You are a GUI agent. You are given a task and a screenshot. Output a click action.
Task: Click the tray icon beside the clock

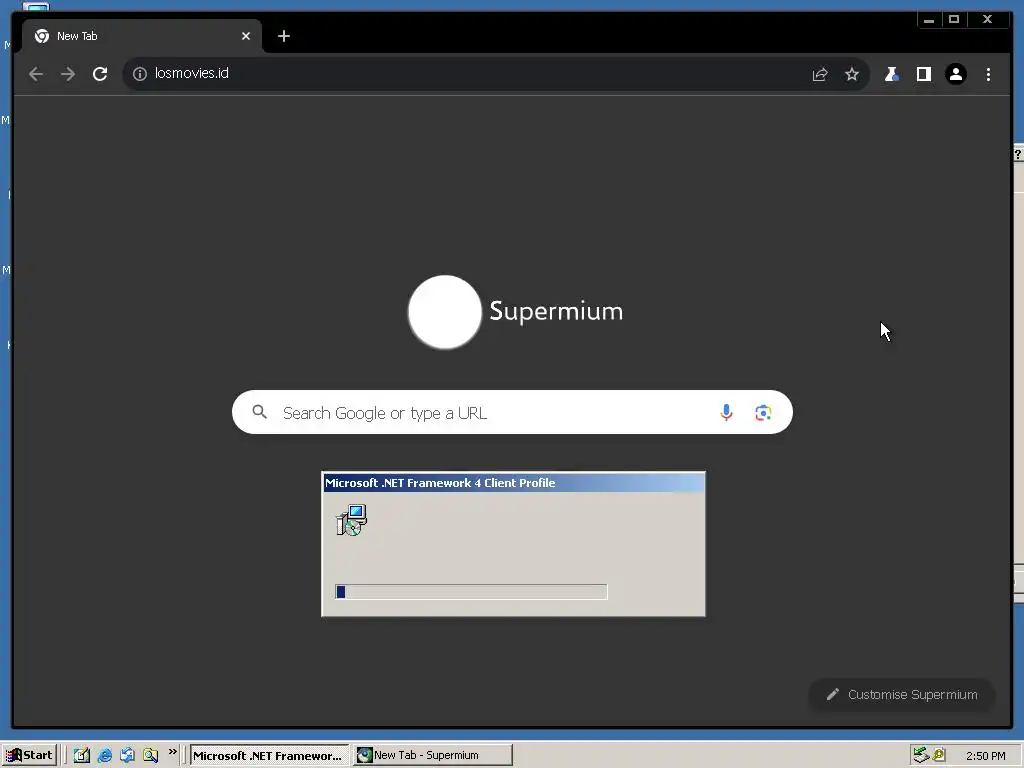[939, 756]
